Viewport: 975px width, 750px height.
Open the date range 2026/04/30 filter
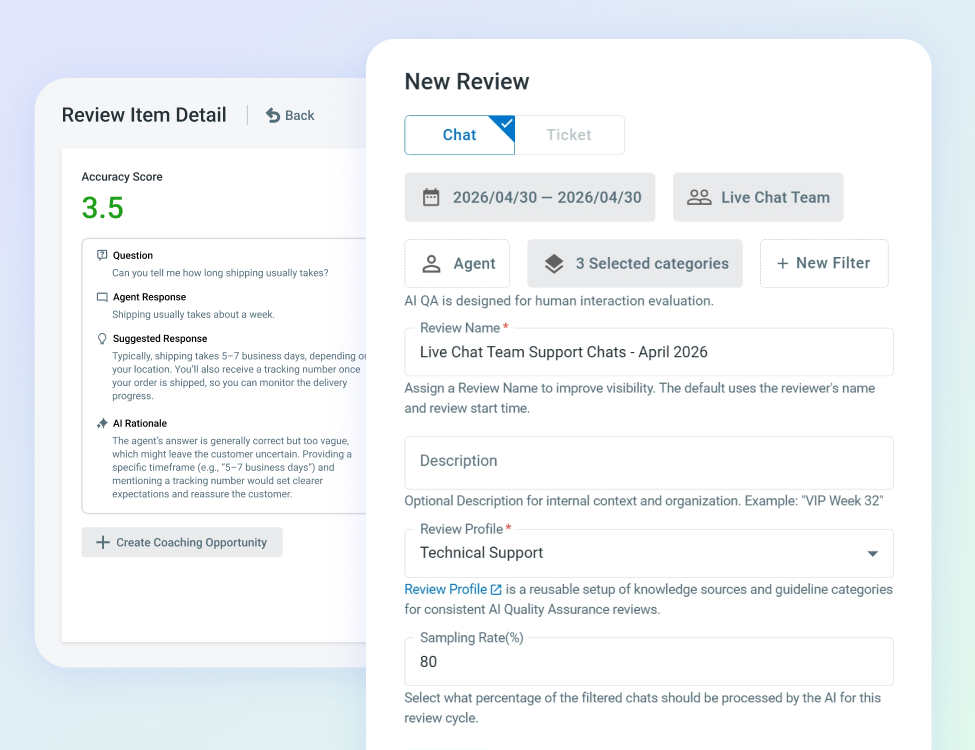tap(530, 197)
